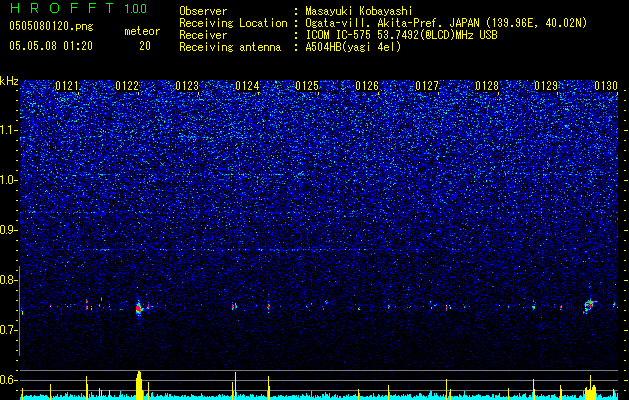This screenshot has width=629, height=400.
Task: Click the 0127 time marker
Action: click(x=427, y=86)
